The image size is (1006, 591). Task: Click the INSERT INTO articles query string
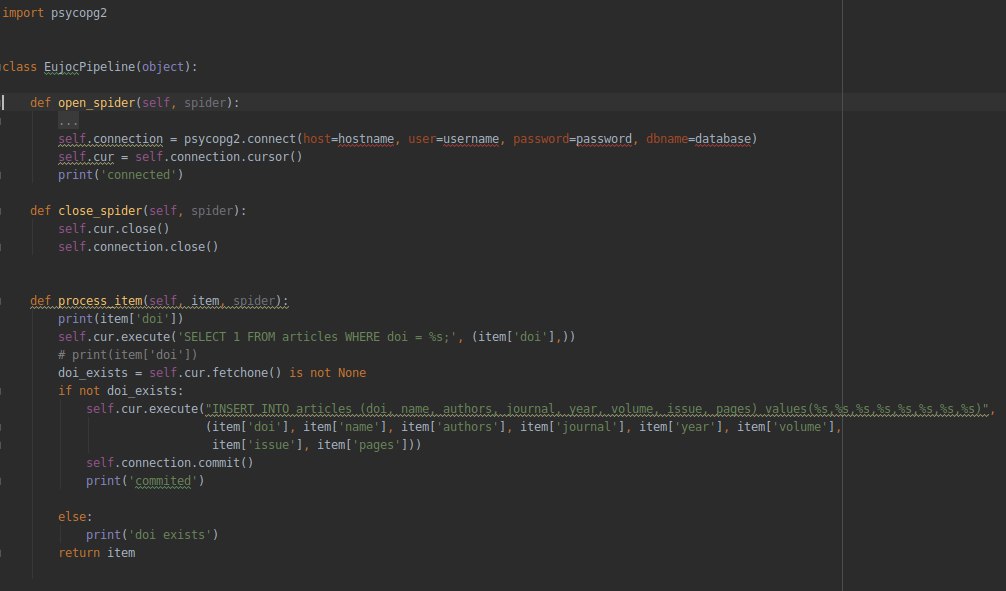click(597, 408)
